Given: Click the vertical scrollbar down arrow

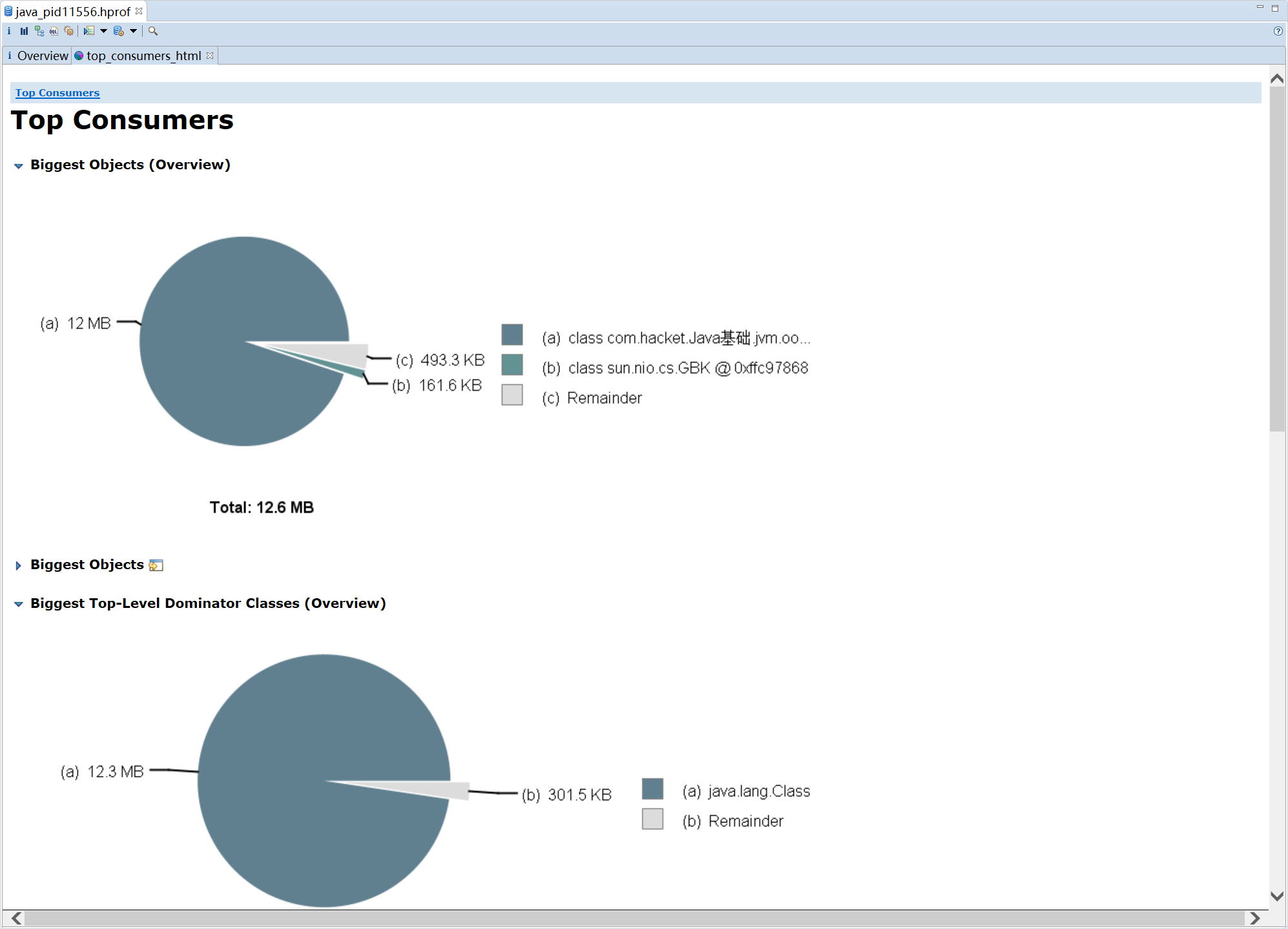Looking at the screenshot, I should point(1277,896).
